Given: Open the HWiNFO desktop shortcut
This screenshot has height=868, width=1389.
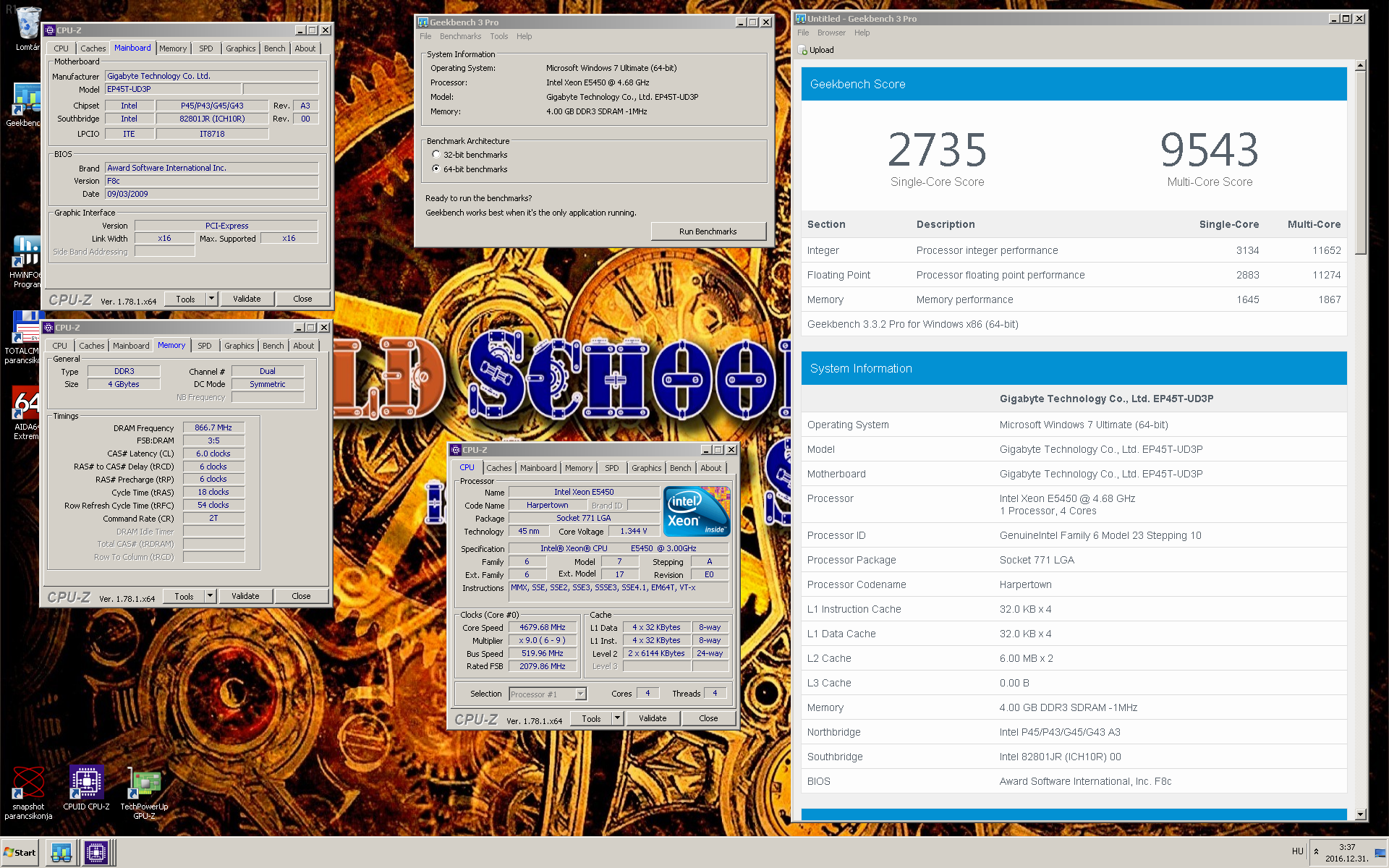Looking at the screenshot, I should 26,260.
